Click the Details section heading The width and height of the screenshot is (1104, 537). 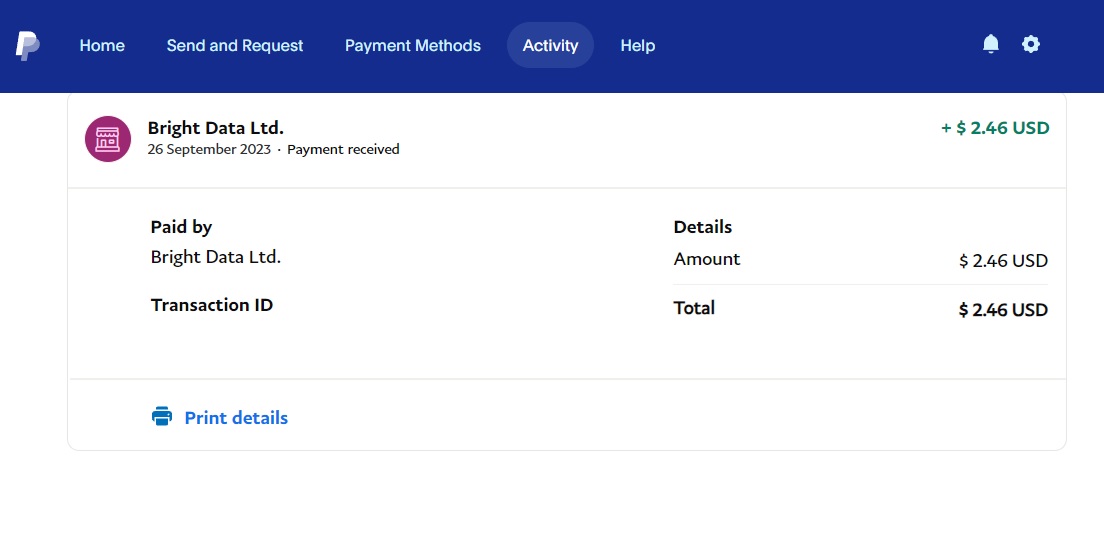[703, 227]
